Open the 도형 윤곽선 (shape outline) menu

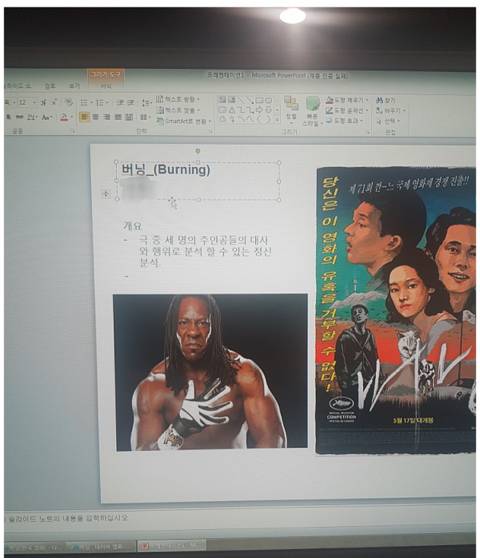point(347,111)
